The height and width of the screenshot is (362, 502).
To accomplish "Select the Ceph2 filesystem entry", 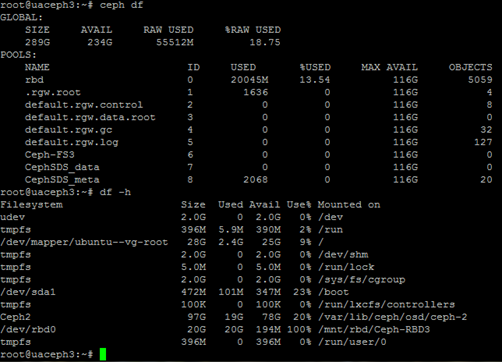I will (16, 317).
